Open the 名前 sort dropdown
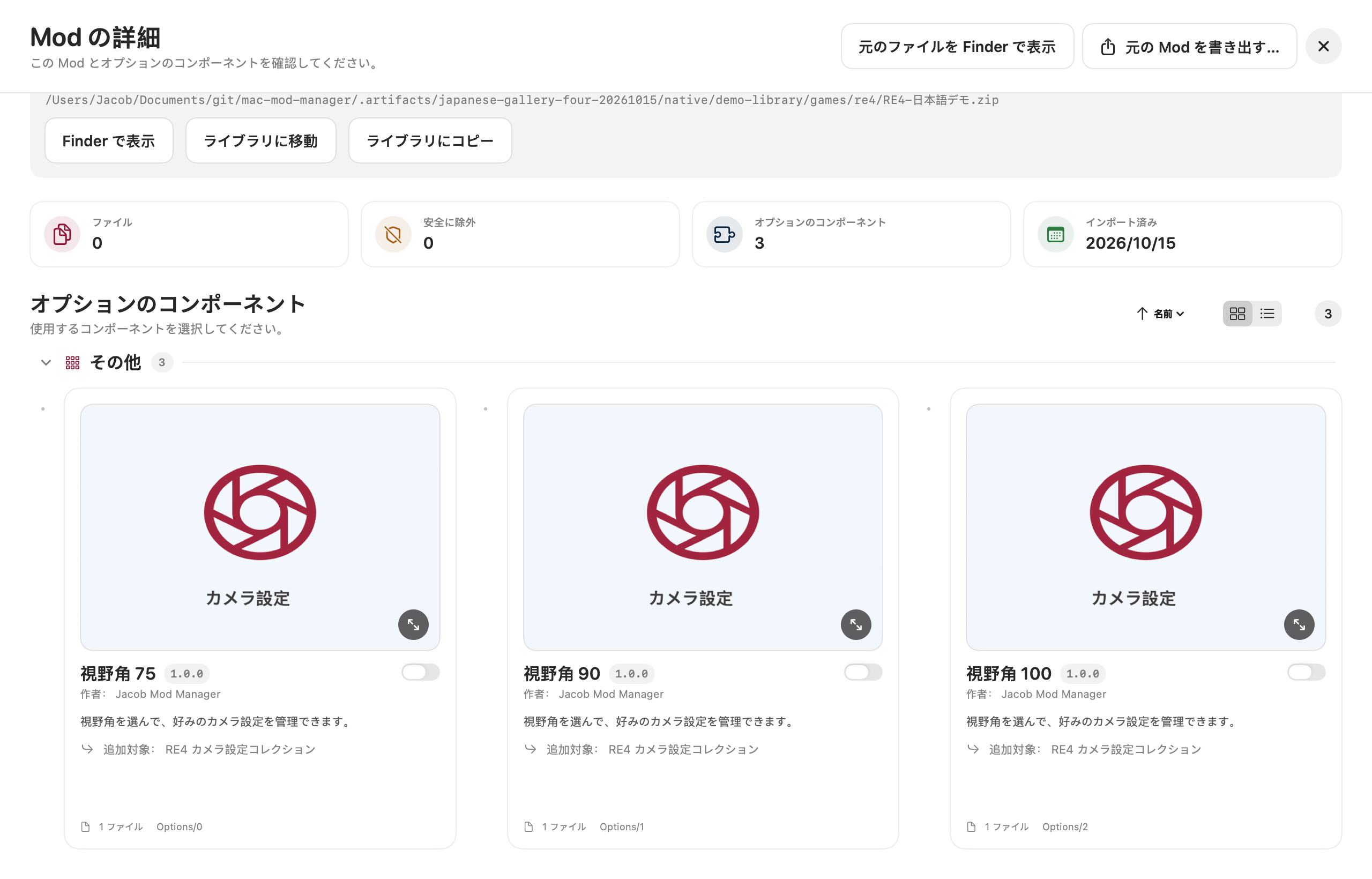The image size is (1372, 879). click(1169, 314)
